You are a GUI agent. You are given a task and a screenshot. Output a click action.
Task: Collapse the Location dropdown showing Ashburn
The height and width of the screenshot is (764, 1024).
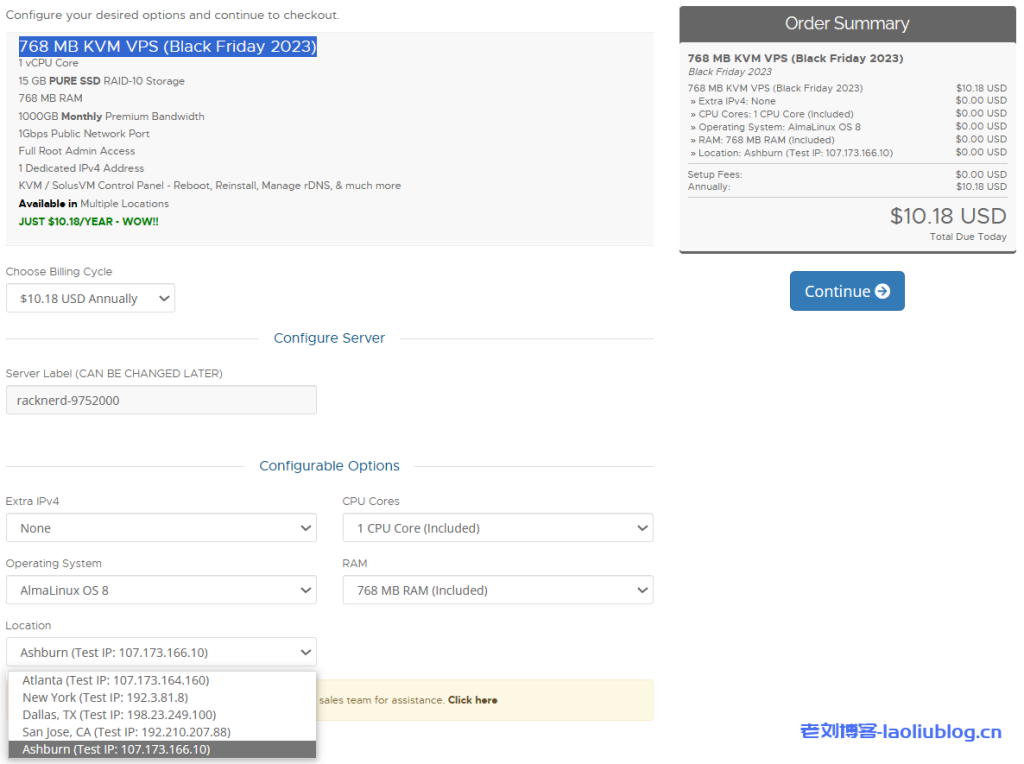coord(161,652)
